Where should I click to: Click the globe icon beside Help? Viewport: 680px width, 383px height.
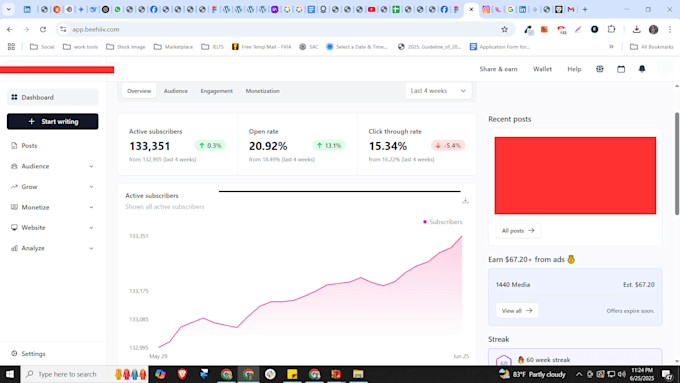coord(600,69)
